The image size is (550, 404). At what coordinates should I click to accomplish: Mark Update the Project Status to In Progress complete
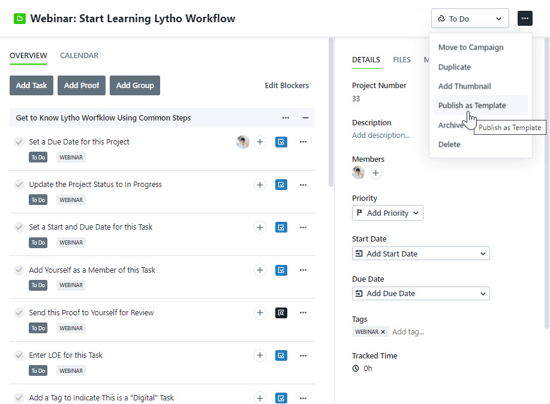19,184
